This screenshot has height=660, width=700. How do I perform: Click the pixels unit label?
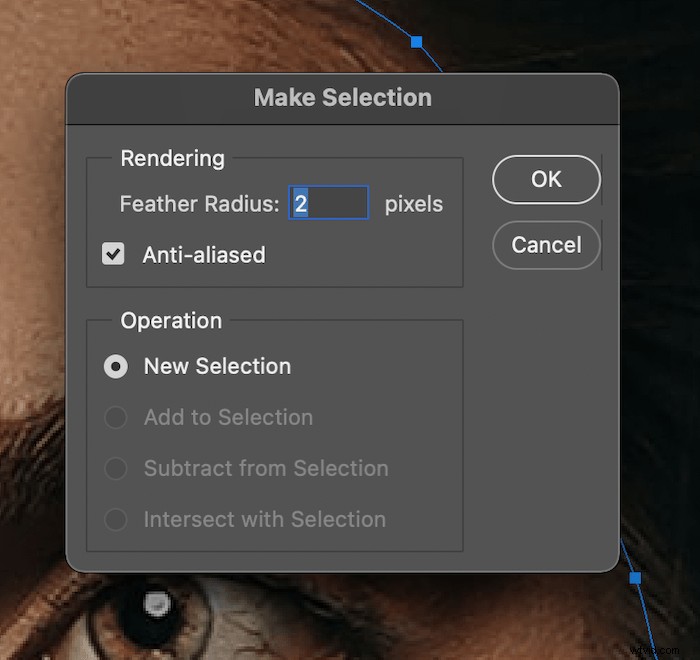tap(414, 205)
